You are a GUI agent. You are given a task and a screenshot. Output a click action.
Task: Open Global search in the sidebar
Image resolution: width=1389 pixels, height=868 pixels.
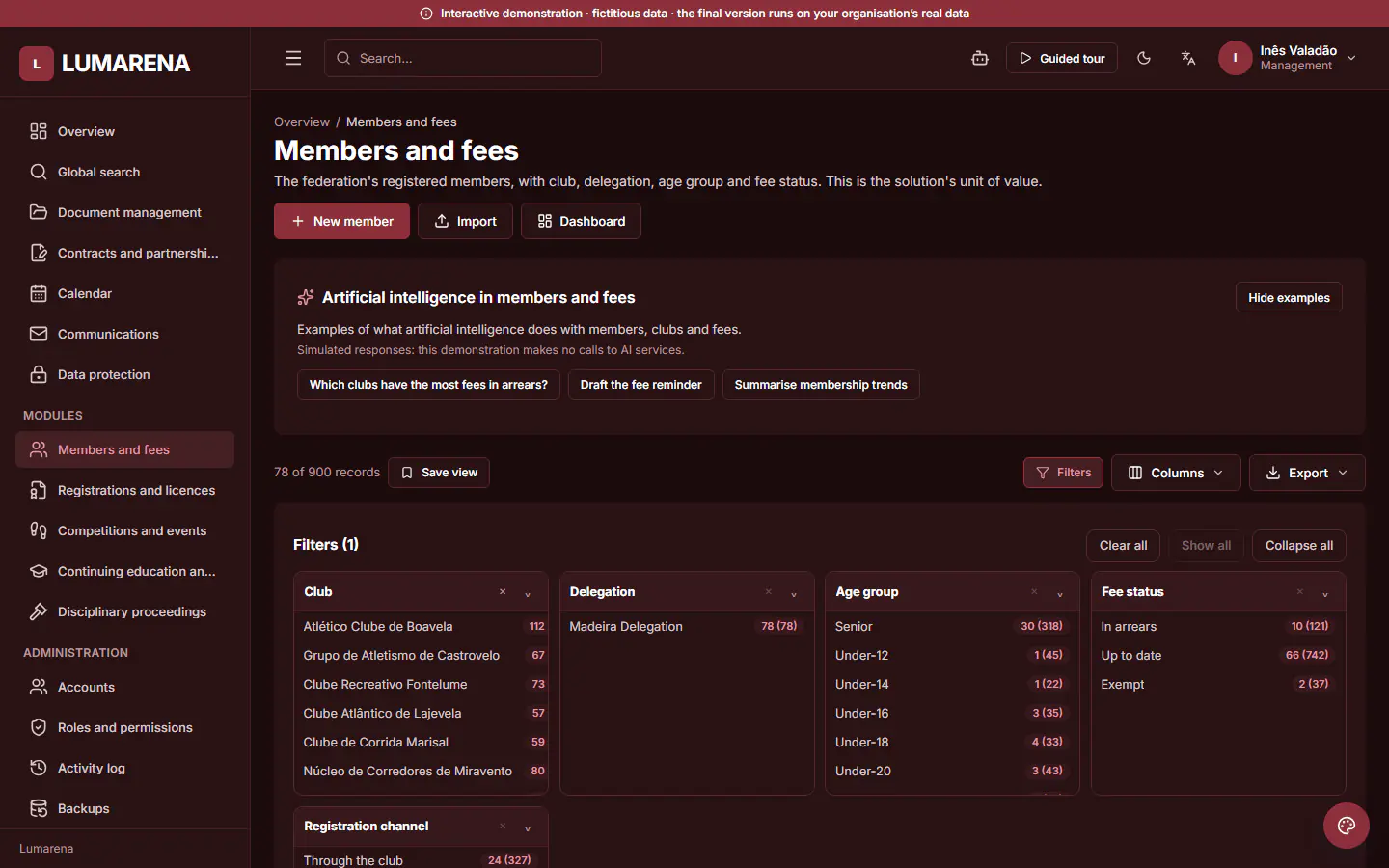(x=124, y=172)
